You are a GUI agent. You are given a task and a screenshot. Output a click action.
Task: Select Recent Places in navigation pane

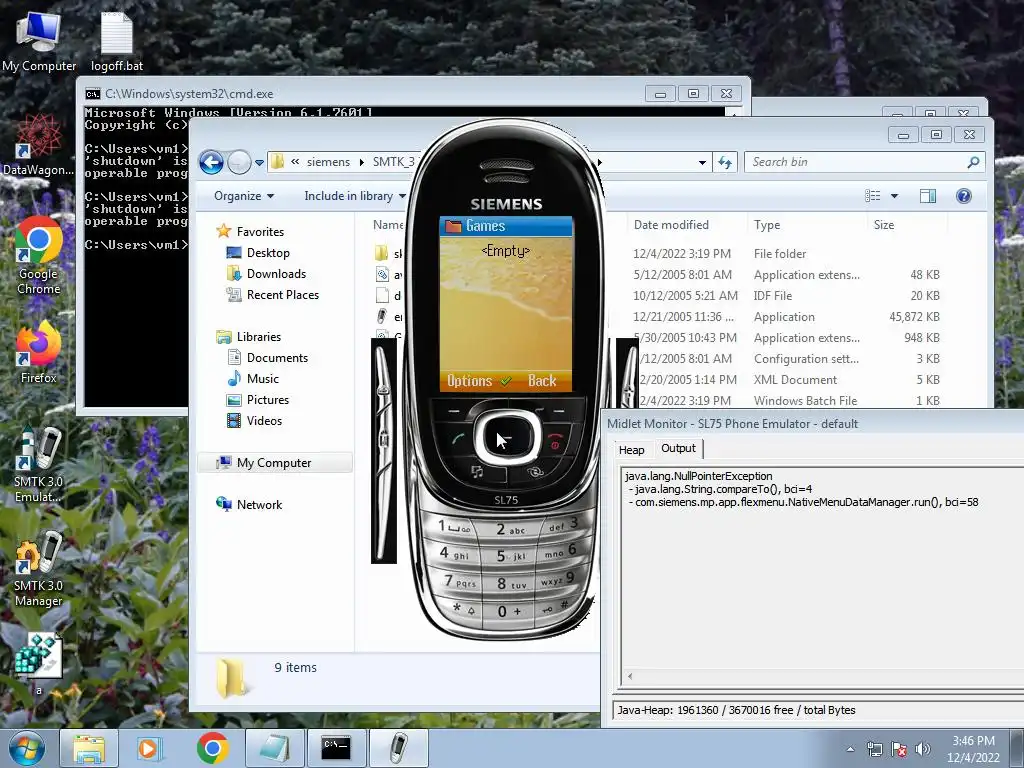point(282,295)
